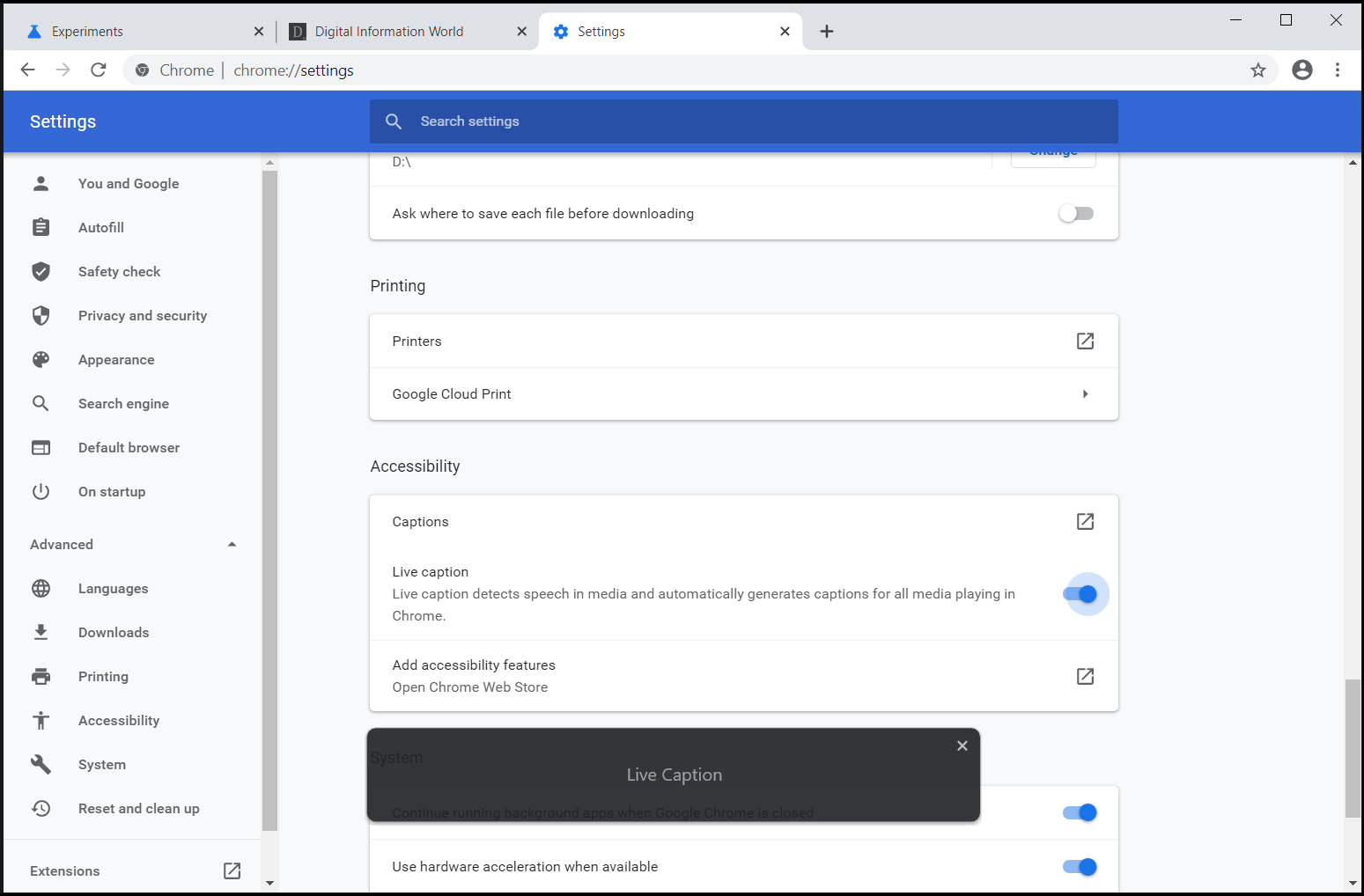Image resolution: width=1364 pixels, height=896 pixels.
Task: Go to Safety check section
Action: pos(119,271)
